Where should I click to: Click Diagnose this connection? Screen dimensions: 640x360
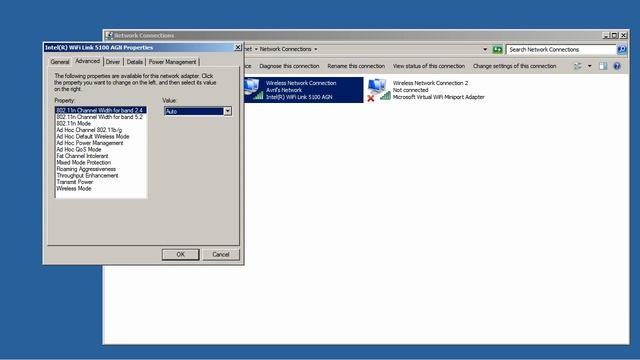pos(289,66)
